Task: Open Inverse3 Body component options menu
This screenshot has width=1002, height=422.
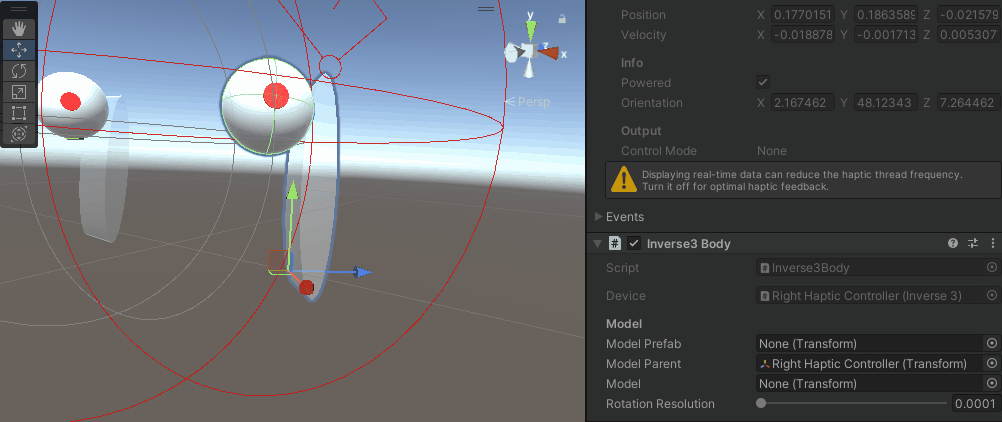Action: point(992,243)
